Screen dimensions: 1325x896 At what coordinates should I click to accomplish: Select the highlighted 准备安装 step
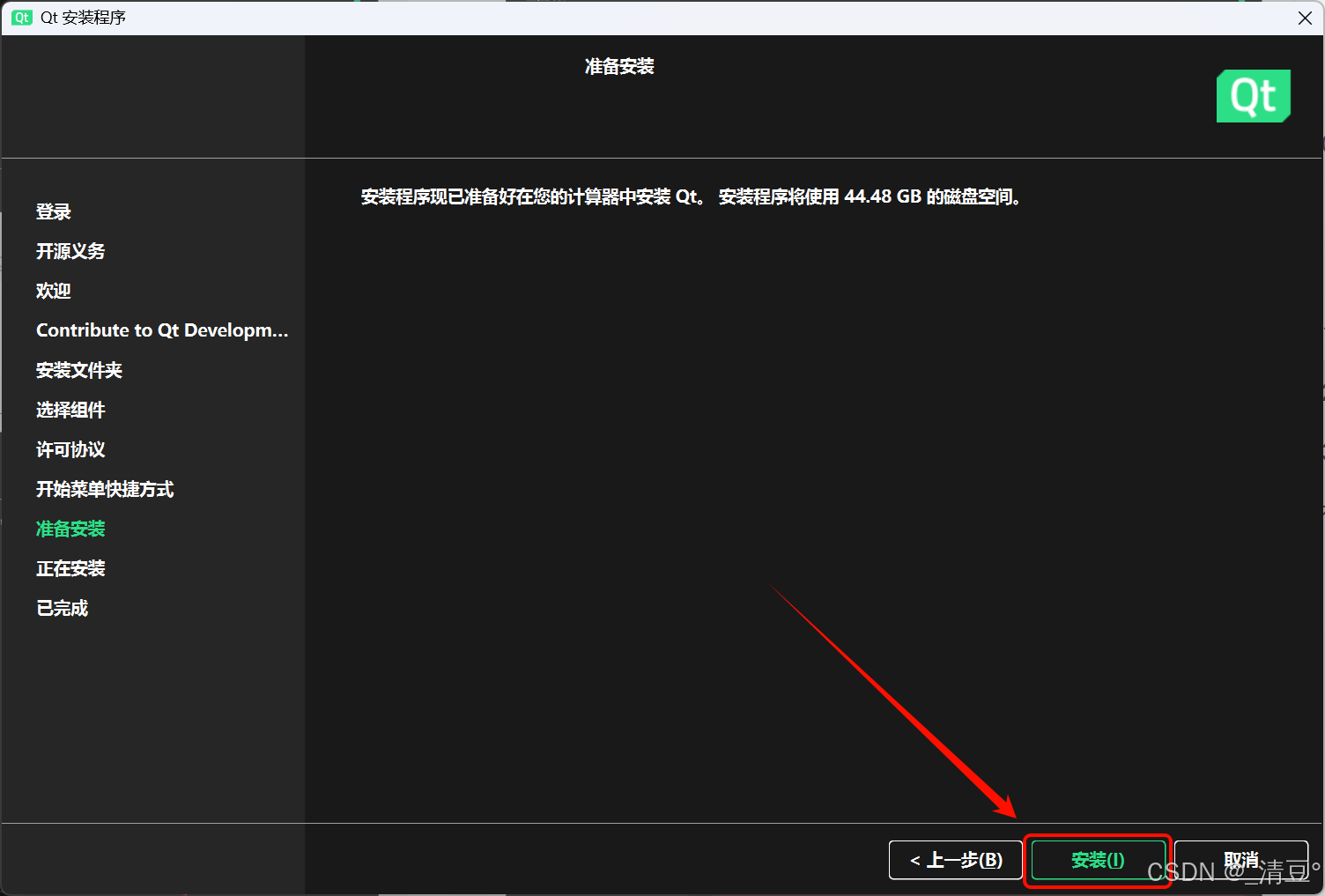click(70, 529)
